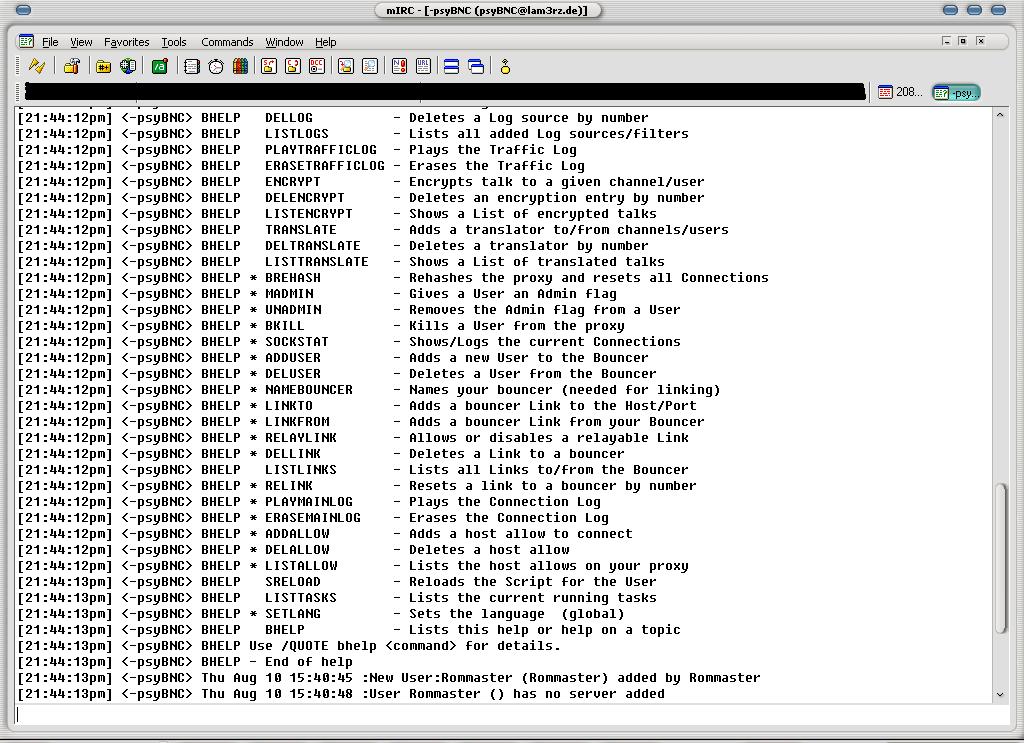Open the Help menu
This screenshot has height=743, width=1024.
point(325,42)
